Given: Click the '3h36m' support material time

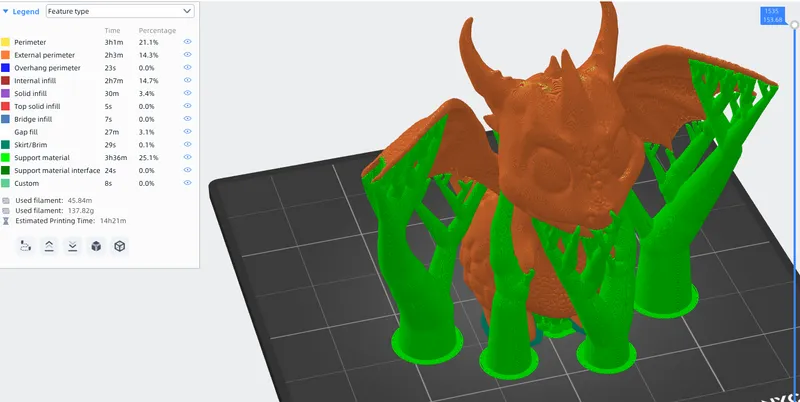Looking at the screenshot, I should (x=116, y=158).
